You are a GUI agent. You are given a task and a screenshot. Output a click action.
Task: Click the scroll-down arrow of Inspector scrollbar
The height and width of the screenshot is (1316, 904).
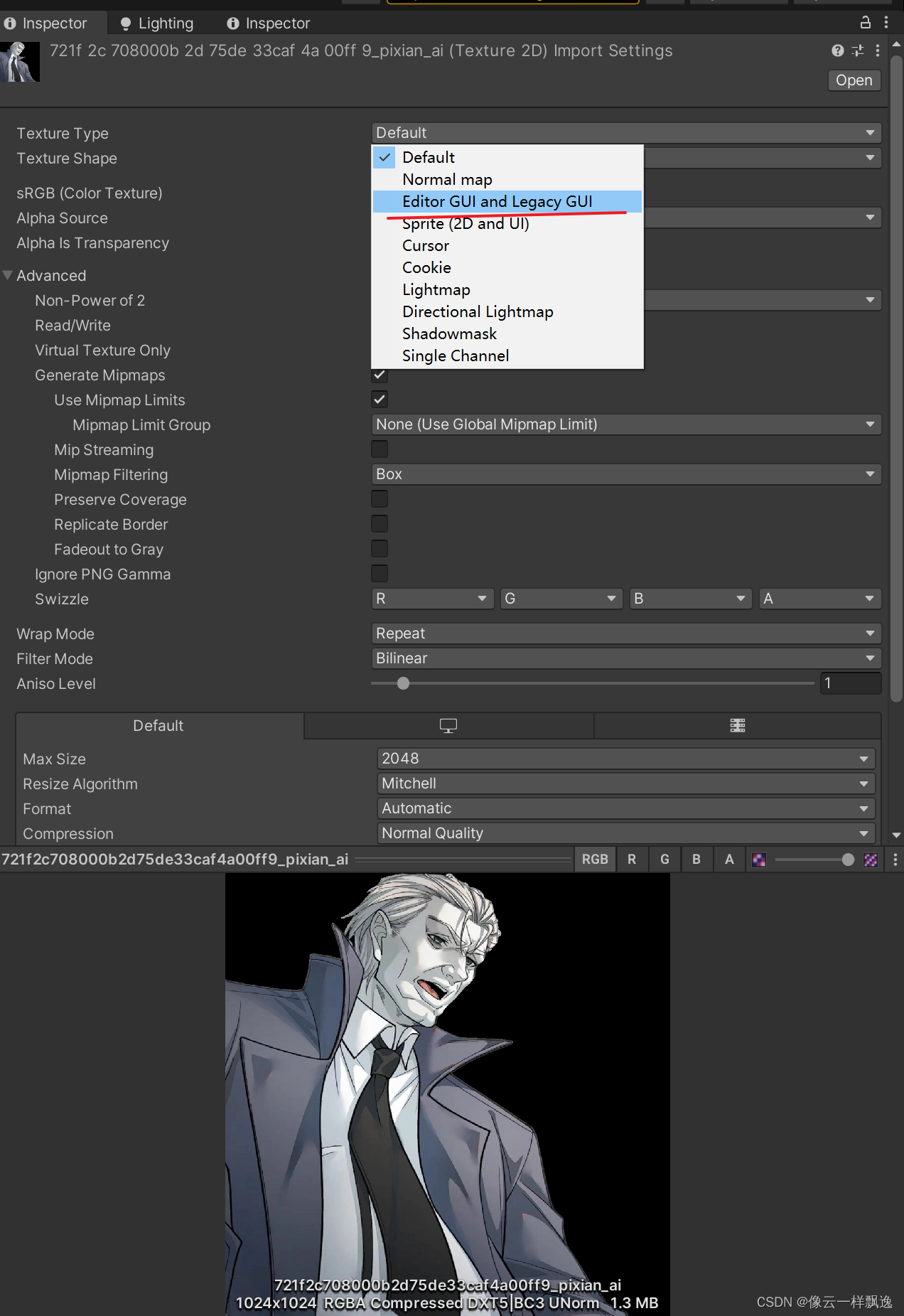(x=896, y=835)
